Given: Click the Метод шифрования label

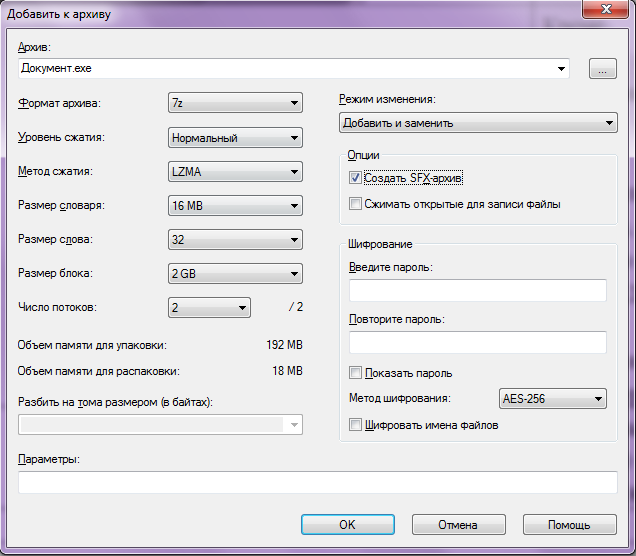Looking at the screenshot, I should point(400,398).
